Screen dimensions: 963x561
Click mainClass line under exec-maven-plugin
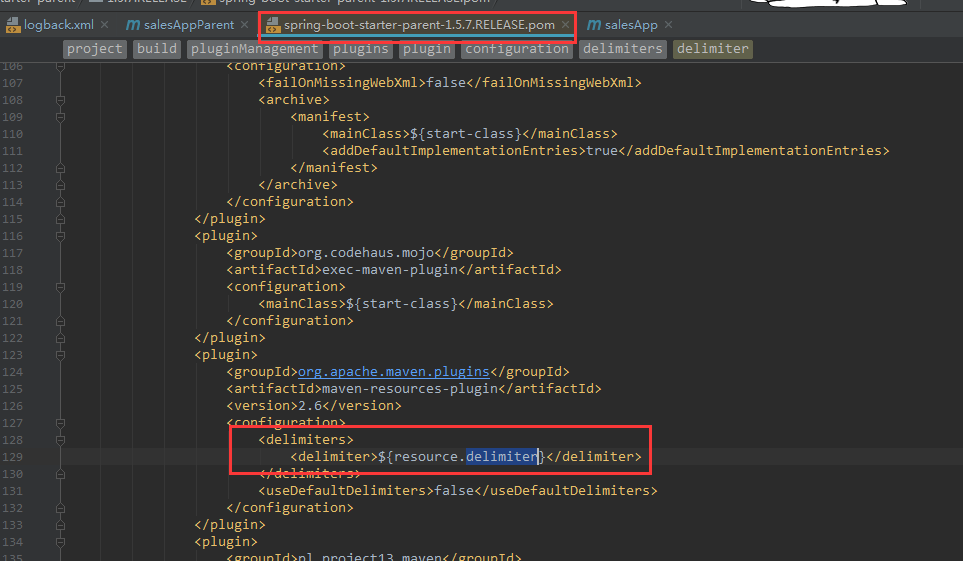406,304
